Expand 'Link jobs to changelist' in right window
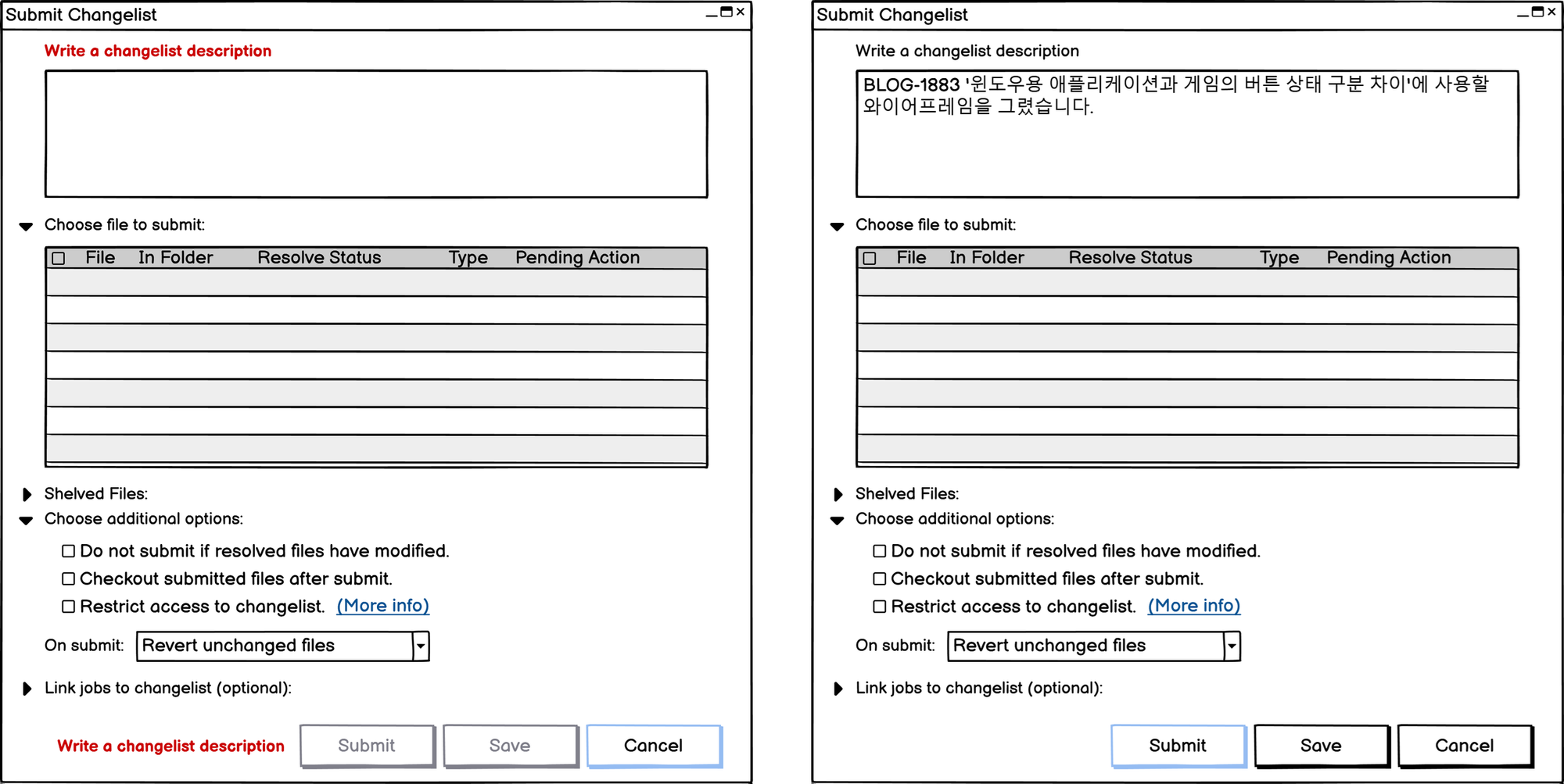The image size is (1564, 784). (x=838, y=689)
